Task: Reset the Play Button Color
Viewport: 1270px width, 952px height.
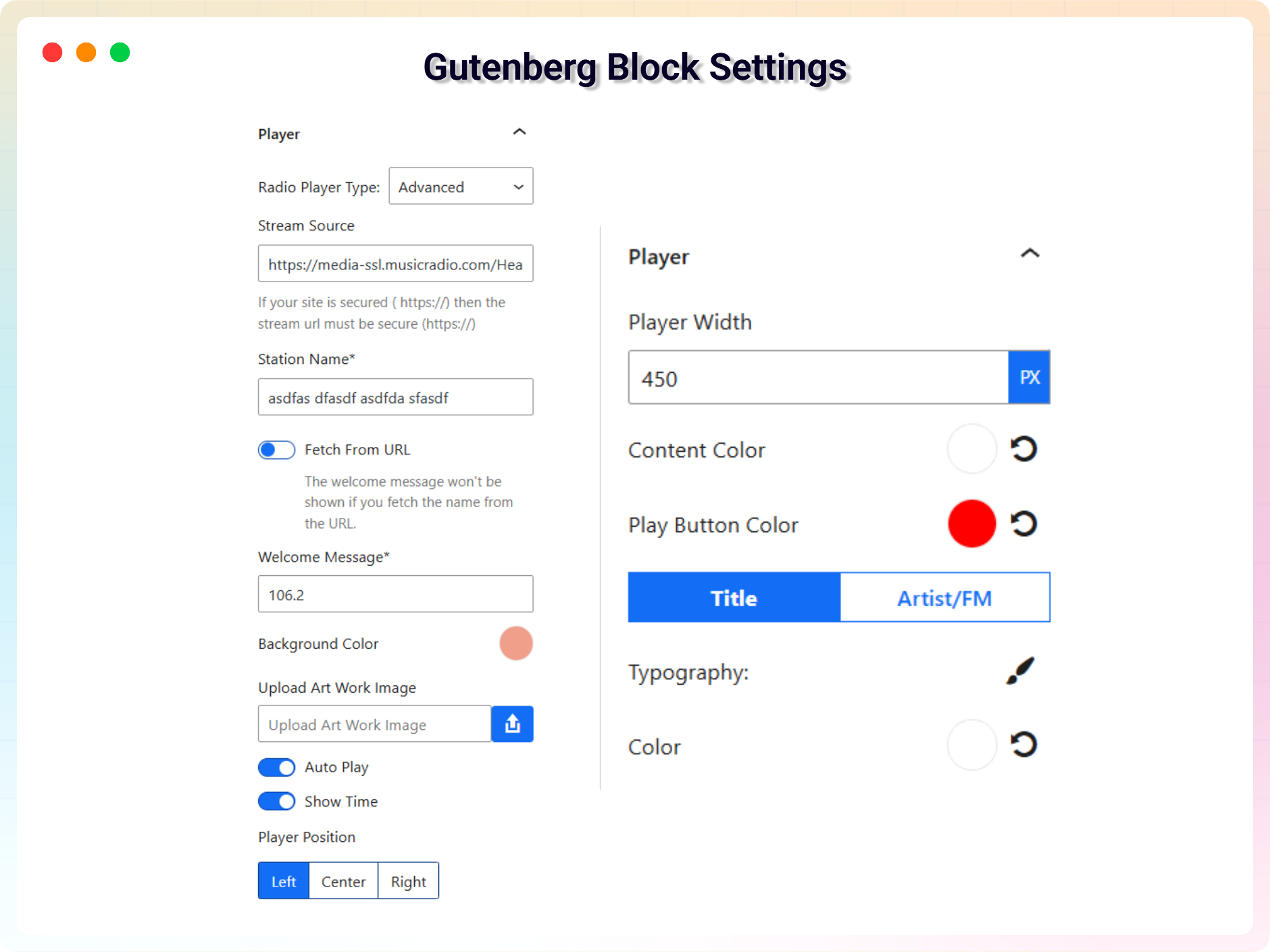Action: coord(1024,523)
